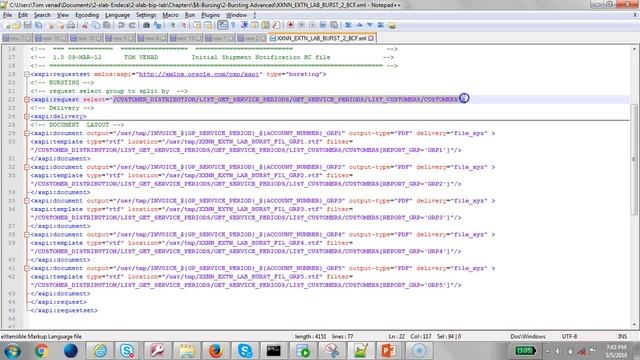
Task: Click the last toolbar plugin icon
Action: coord(392,25)
